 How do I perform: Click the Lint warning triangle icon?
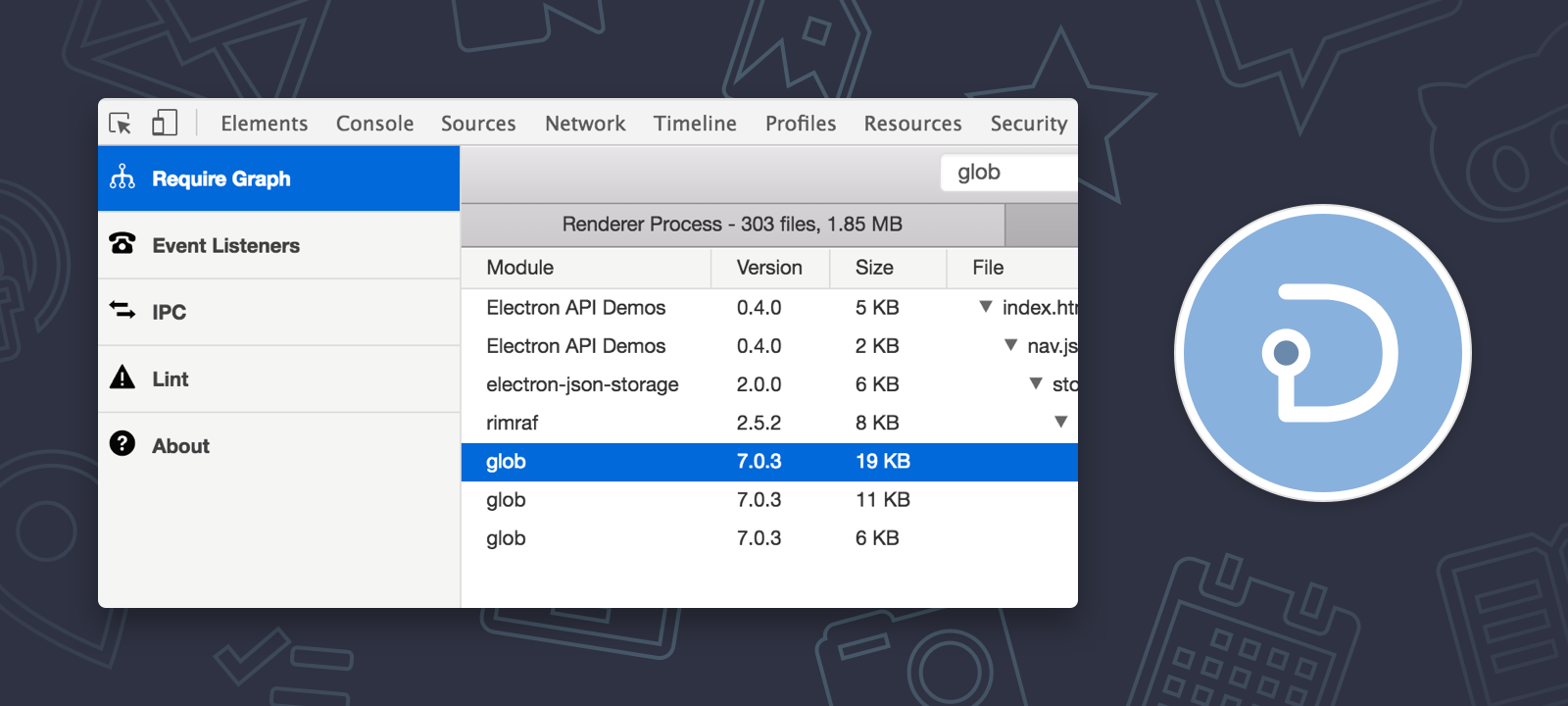[x=122, y=378]
